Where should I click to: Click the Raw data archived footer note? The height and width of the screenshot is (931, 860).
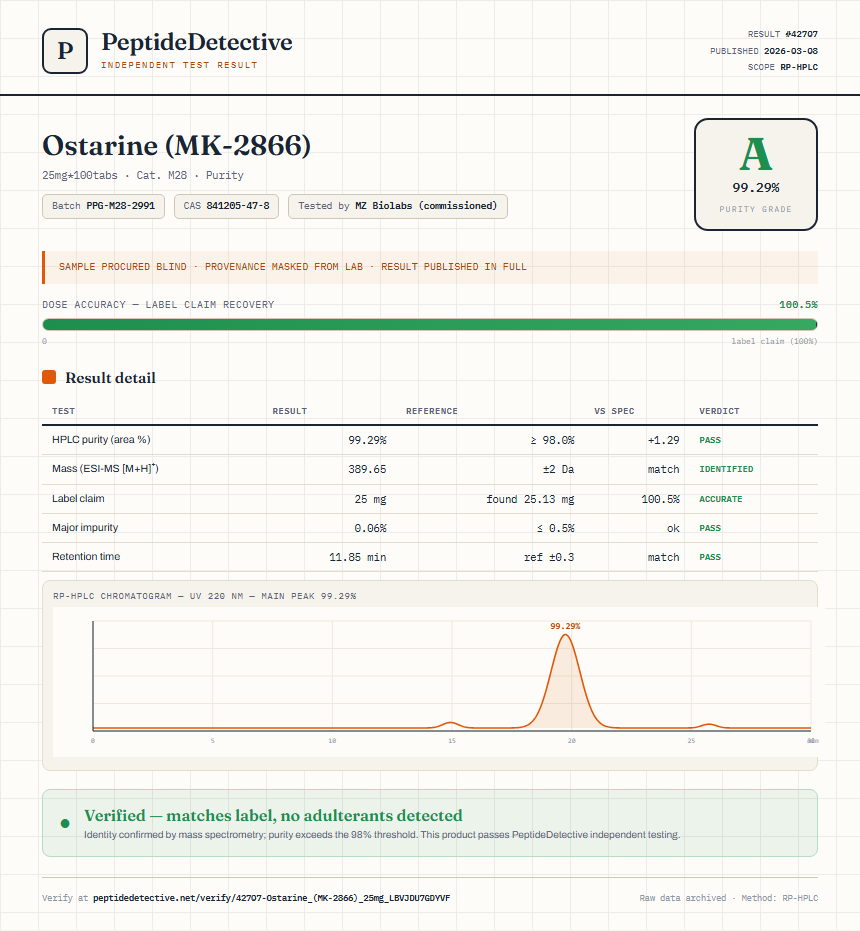pos(728,898)
